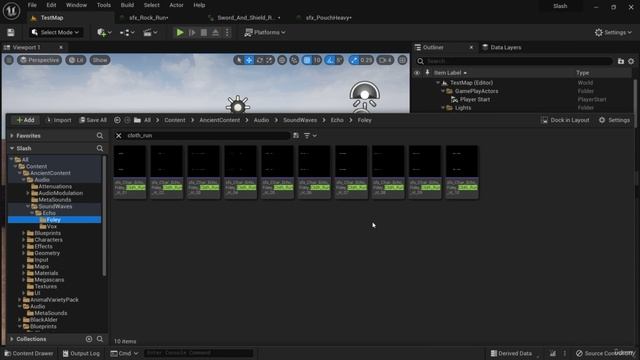Viewport: 640px width, 360px height.
Task: Expand the Favorites section
Action: tap(12, 136)
